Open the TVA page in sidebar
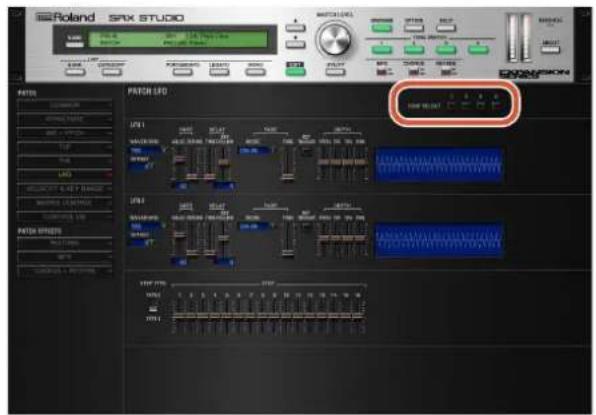This screenshot has width=596, height=415. pos(65,161)
